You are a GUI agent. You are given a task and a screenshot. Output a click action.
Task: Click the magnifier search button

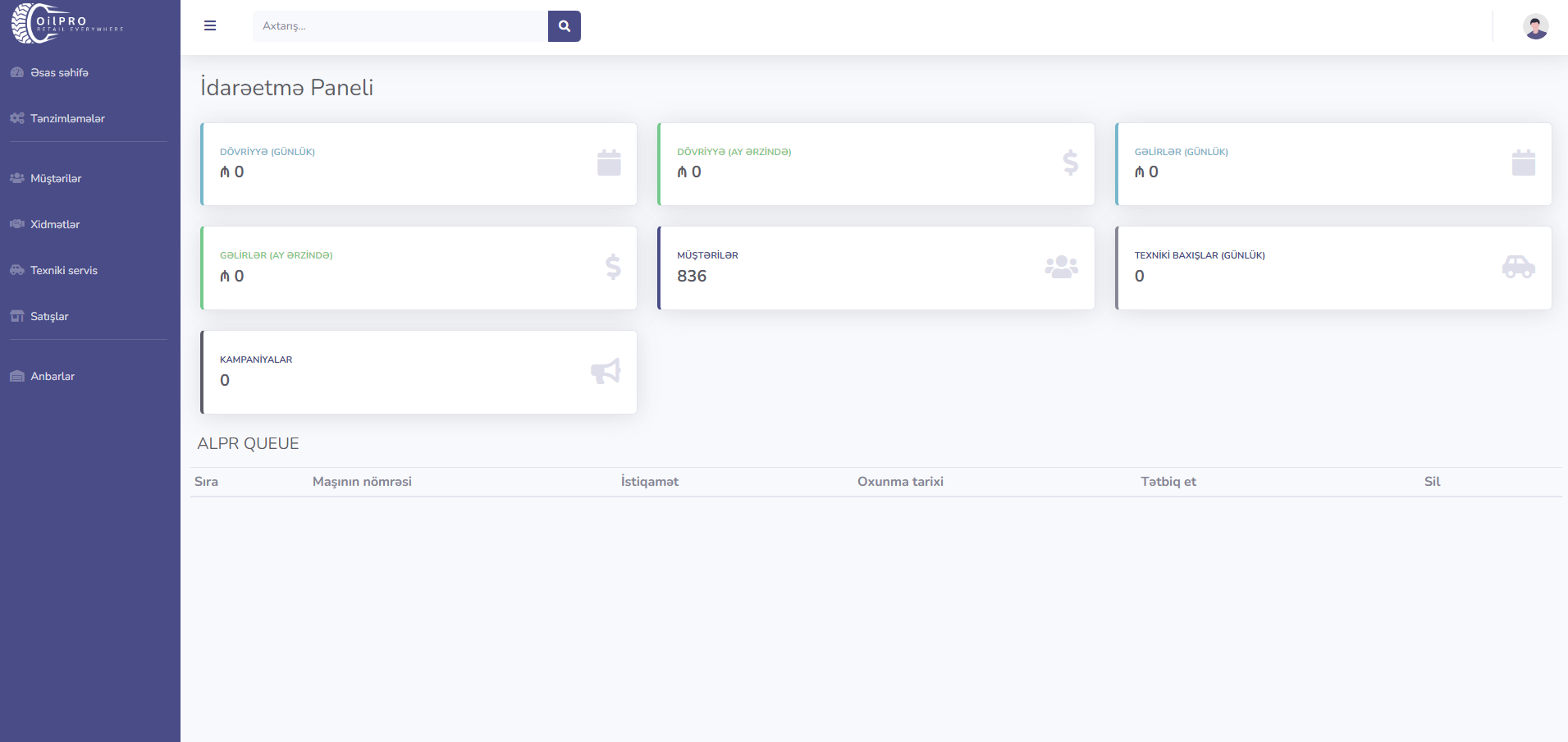pos(564,26)
